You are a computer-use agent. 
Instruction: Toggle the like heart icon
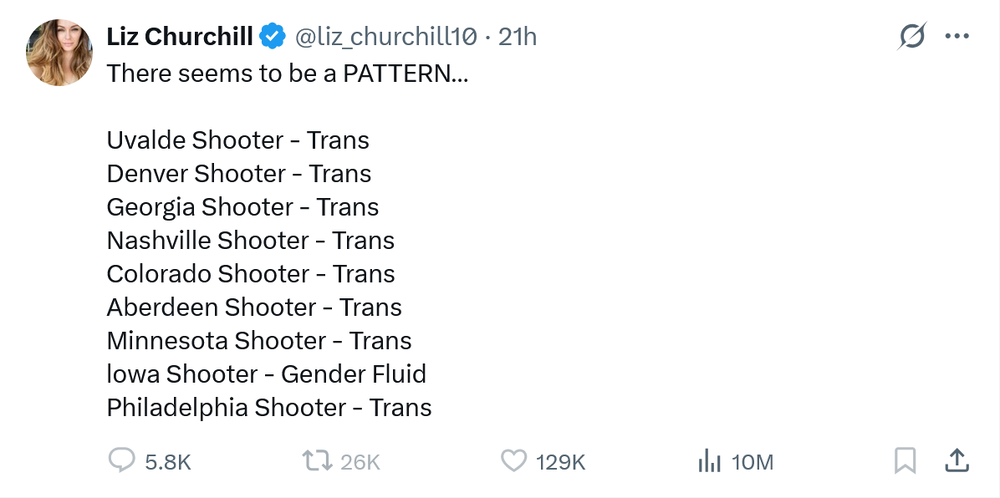(513, 461)
